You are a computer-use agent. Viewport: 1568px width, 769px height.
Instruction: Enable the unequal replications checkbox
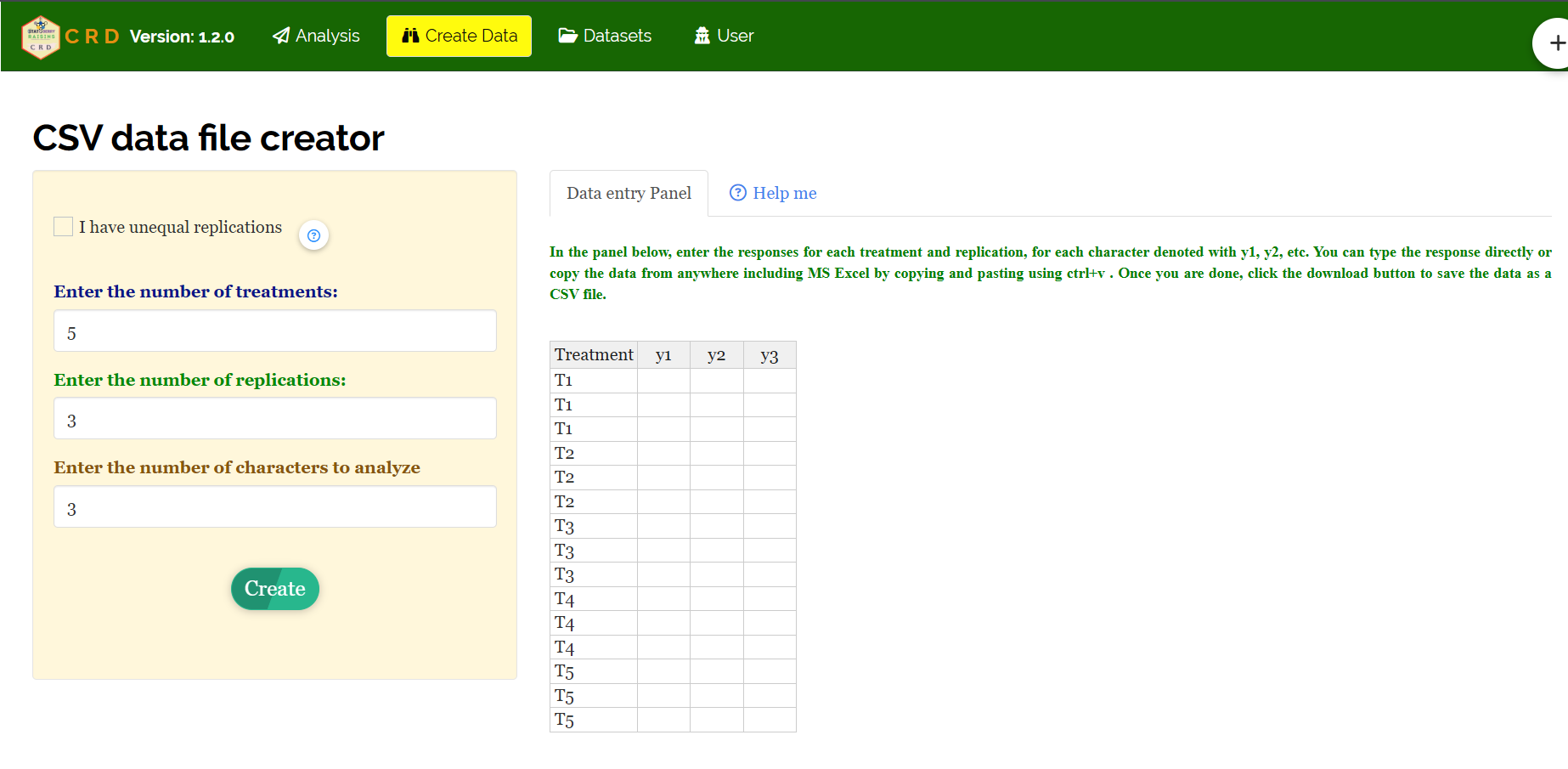point(63,226)
